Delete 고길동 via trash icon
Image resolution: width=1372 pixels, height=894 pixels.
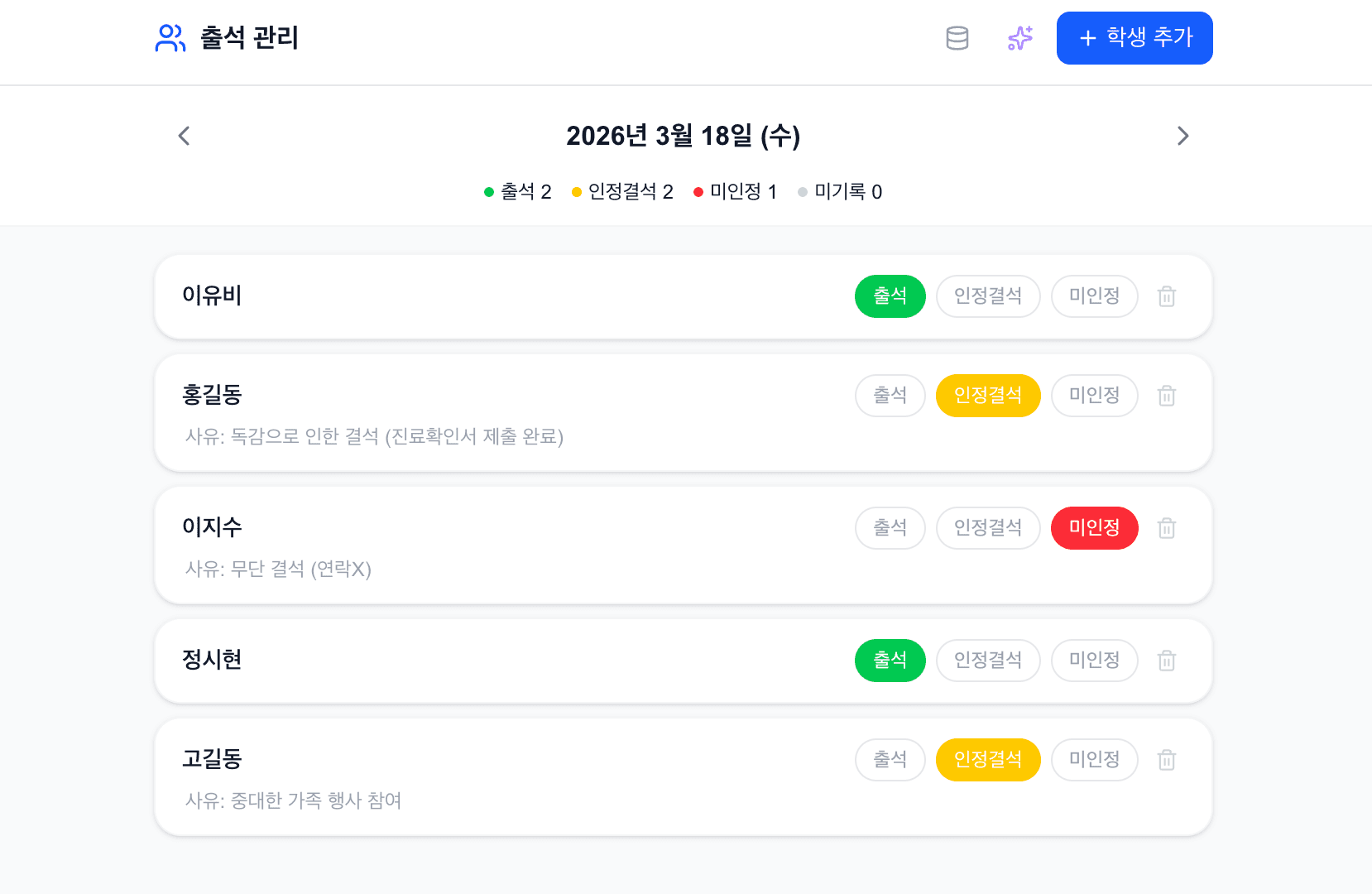click(x=1167, y=760)
